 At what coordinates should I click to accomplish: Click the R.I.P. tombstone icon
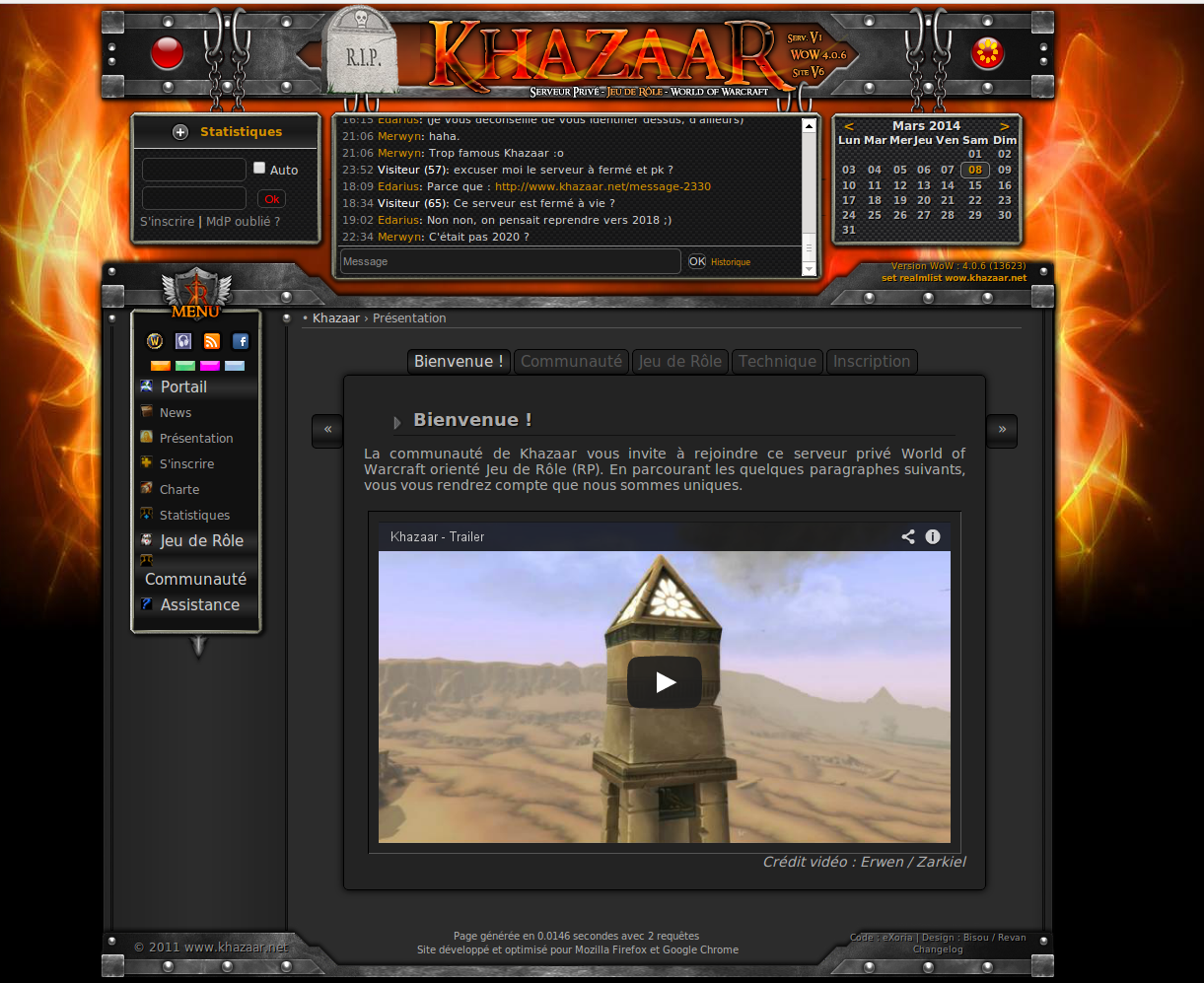point(360,49)
